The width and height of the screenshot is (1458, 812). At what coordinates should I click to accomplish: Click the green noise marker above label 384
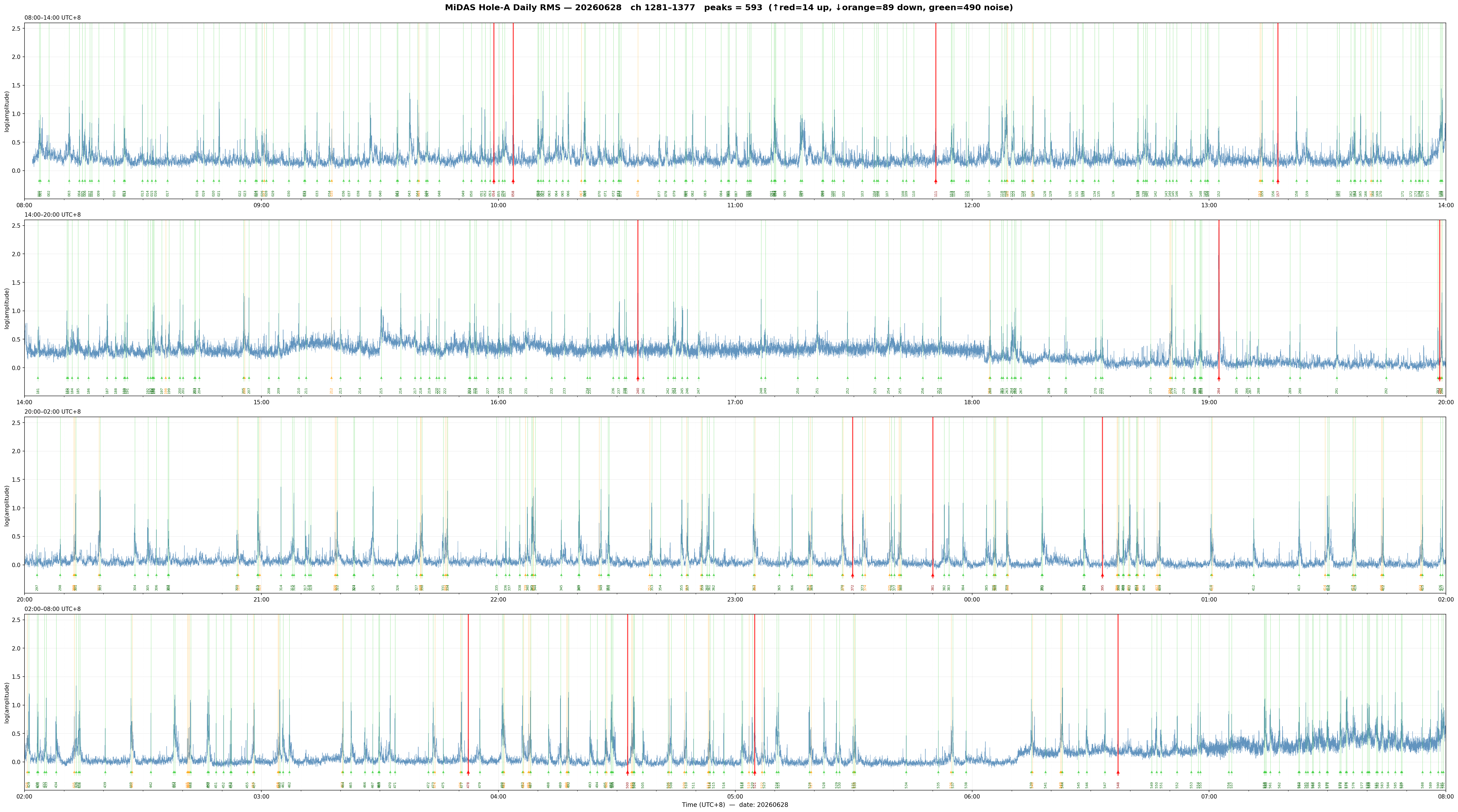(963, 575)
